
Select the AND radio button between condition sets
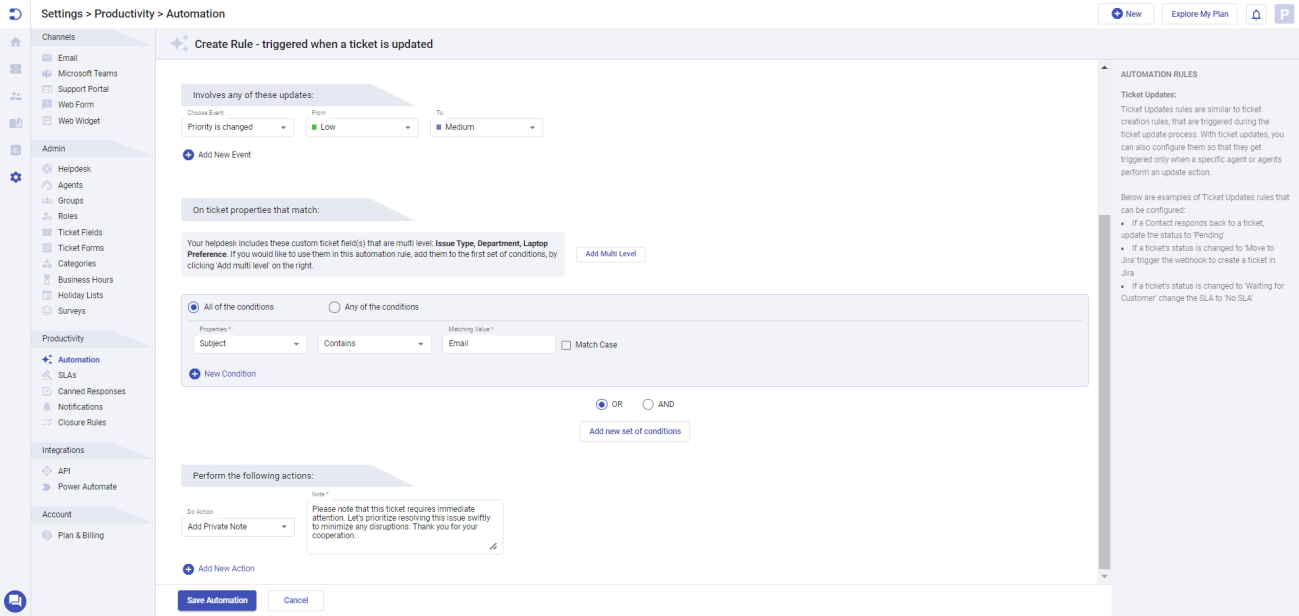pos(649,404)
